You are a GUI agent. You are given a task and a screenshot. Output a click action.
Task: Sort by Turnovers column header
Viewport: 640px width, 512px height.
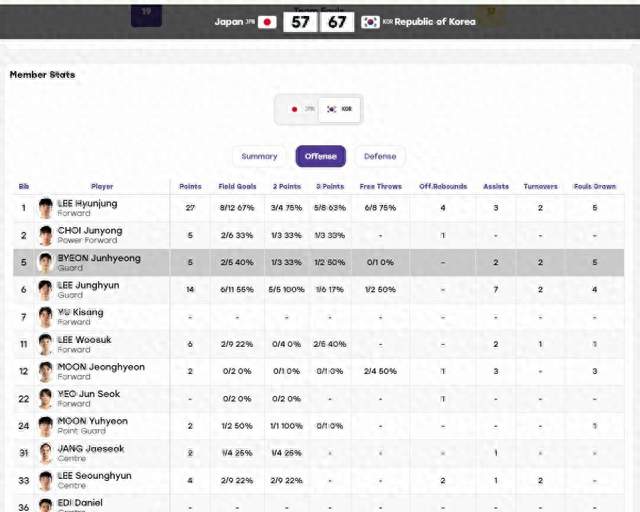pos(540,187)
